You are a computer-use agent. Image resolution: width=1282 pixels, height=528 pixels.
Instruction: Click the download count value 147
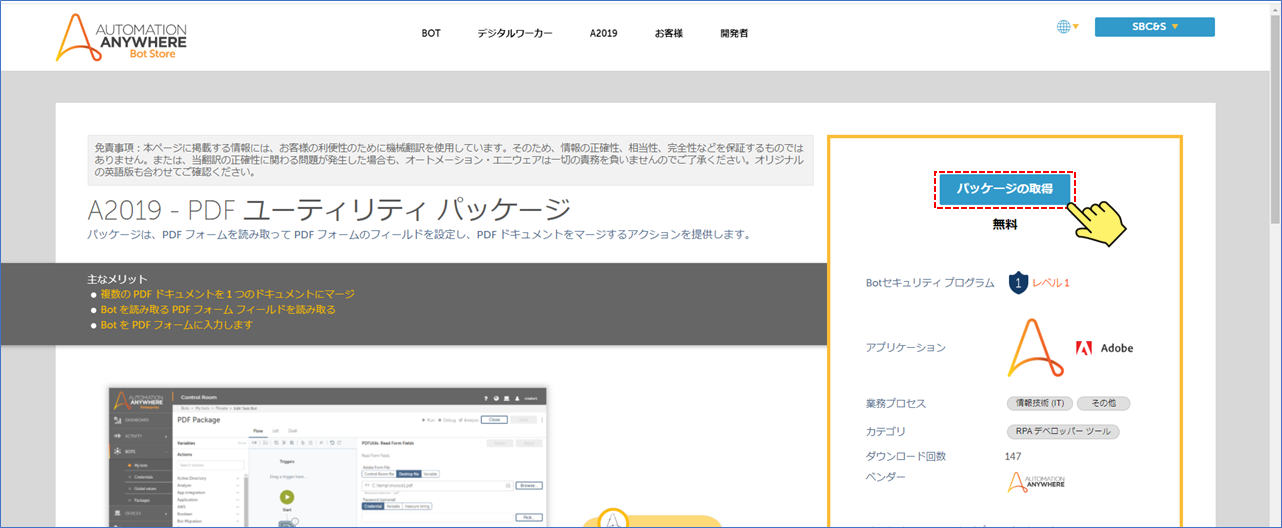pos(1015,456)
